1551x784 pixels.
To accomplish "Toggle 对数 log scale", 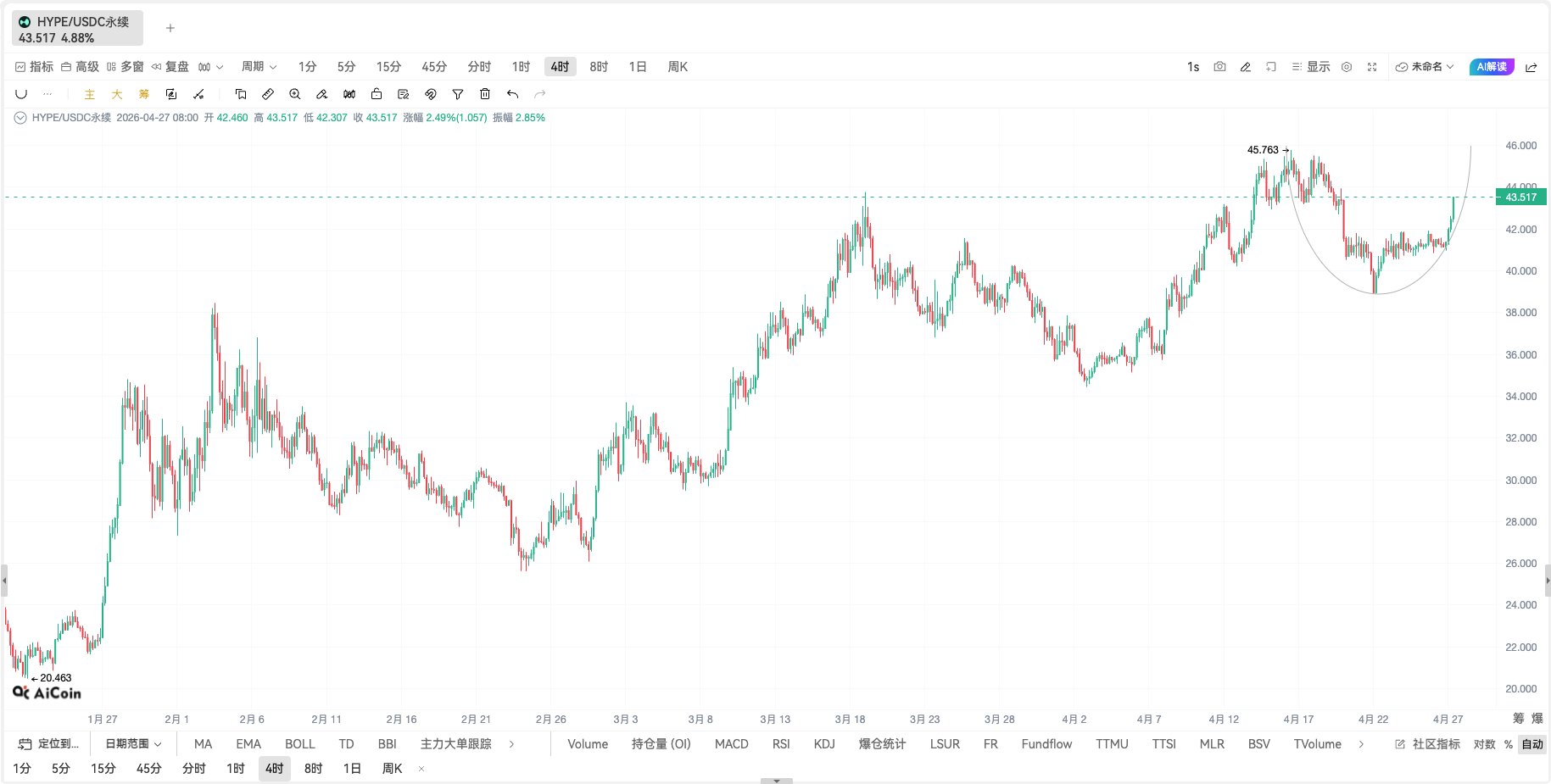I will tap(1484, 744).
